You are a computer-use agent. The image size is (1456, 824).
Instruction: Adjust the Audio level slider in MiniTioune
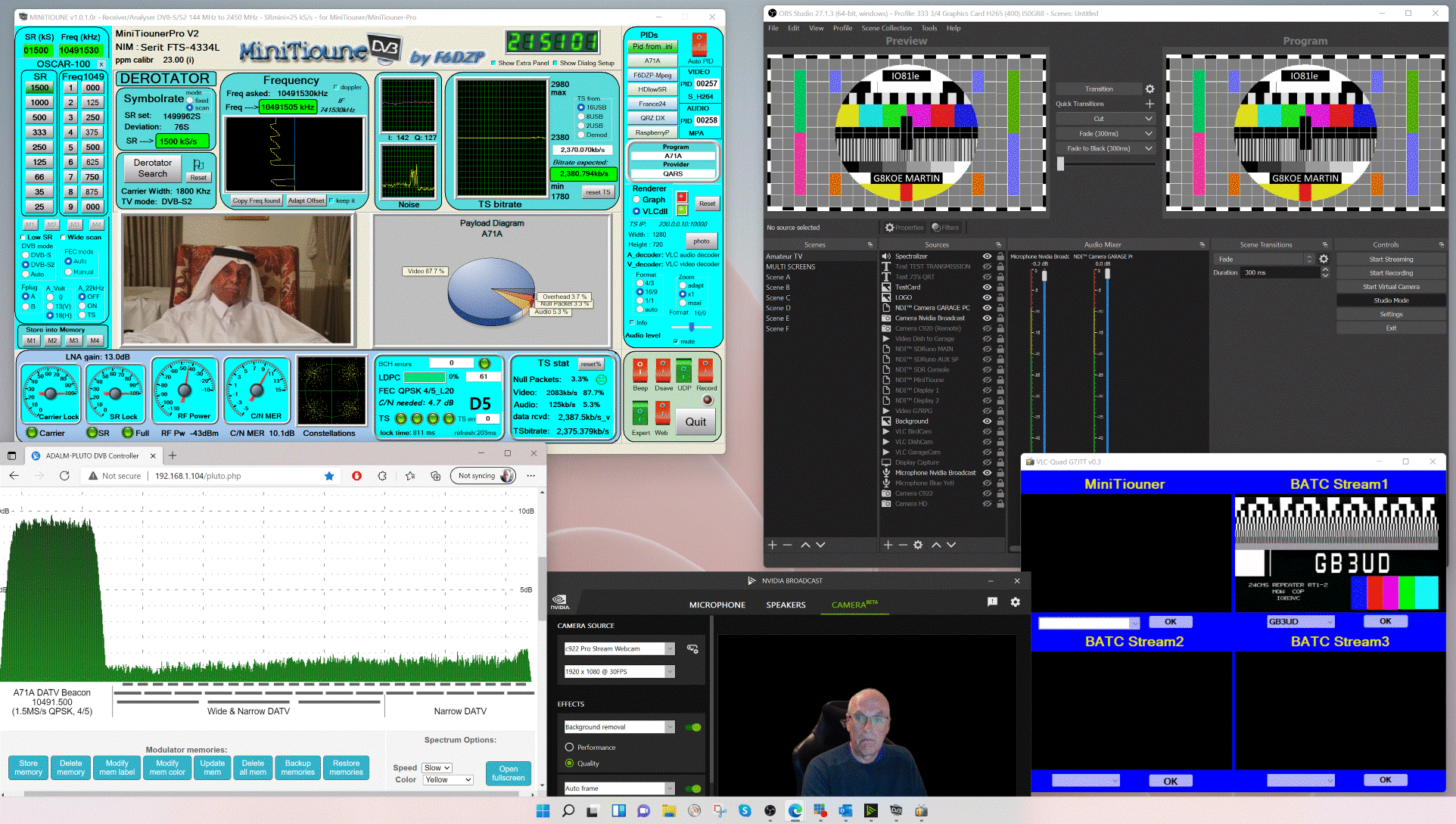click(691, 327)
